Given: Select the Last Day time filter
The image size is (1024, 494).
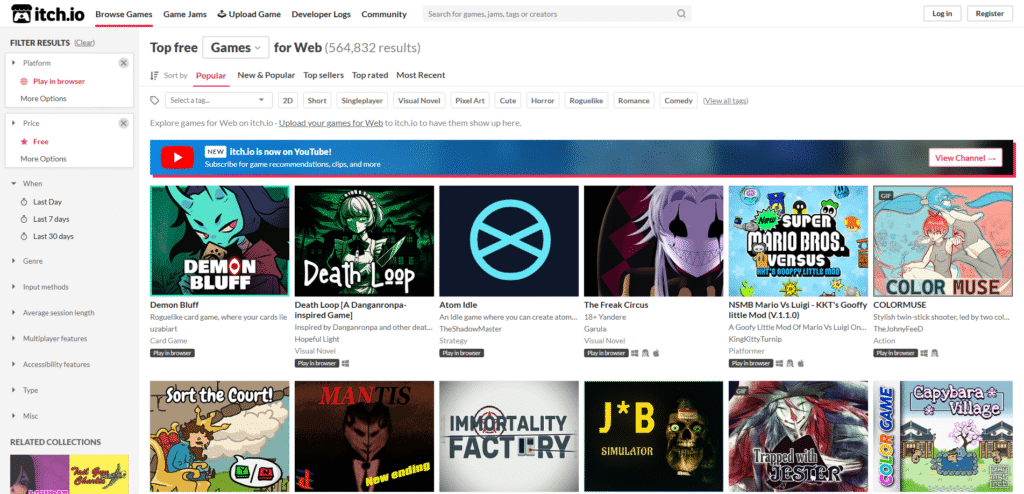Looking at the screenshot, I should click(x=46, y=202).
